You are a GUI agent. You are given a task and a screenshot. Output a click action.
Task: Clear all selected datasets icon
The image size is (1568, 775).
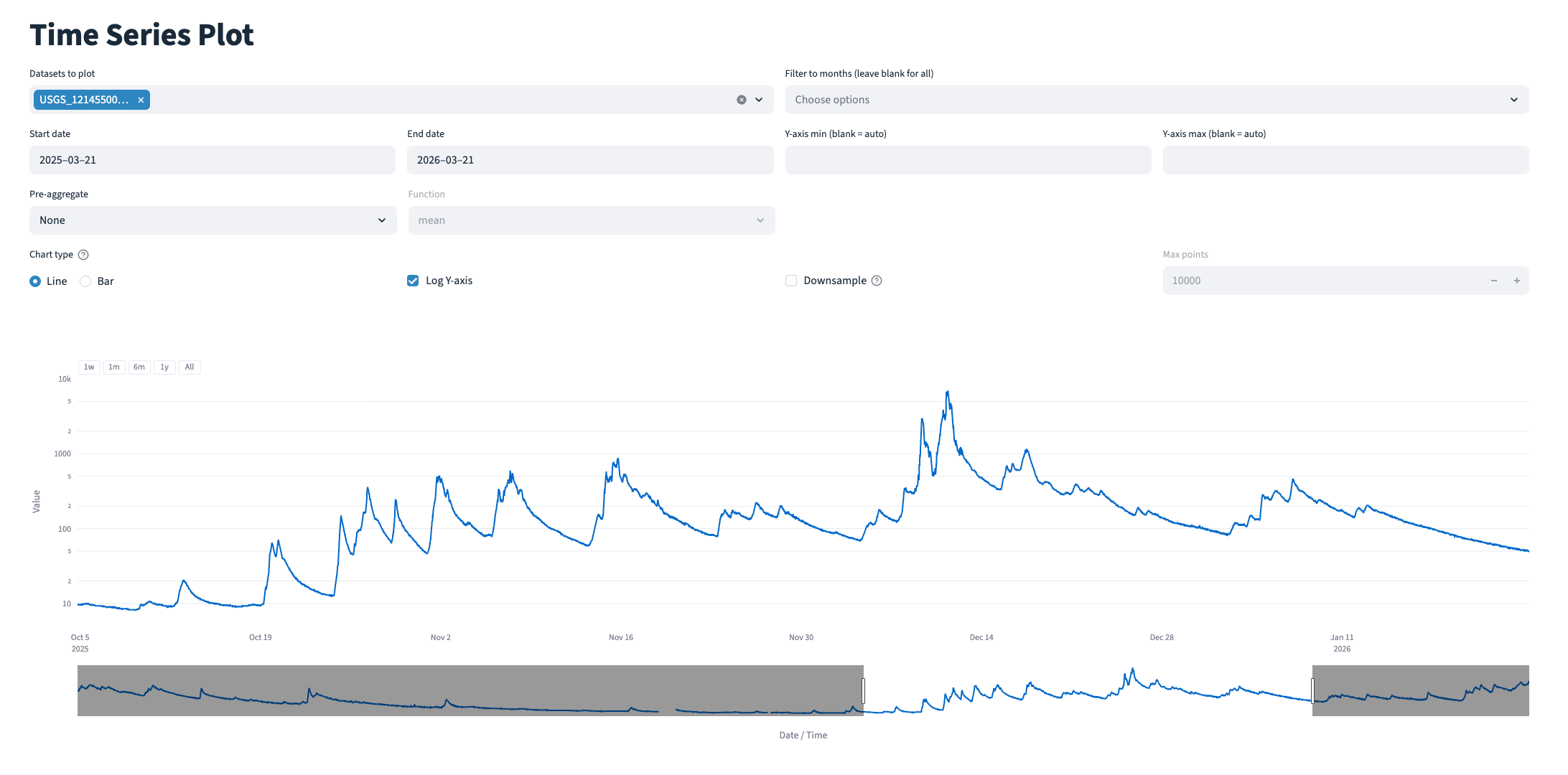pos(742,100)
